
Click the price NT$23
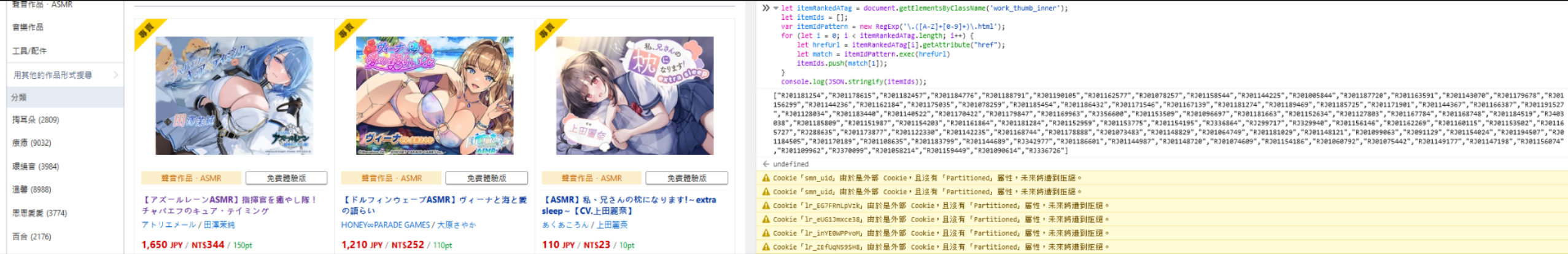tap(597, 245)
